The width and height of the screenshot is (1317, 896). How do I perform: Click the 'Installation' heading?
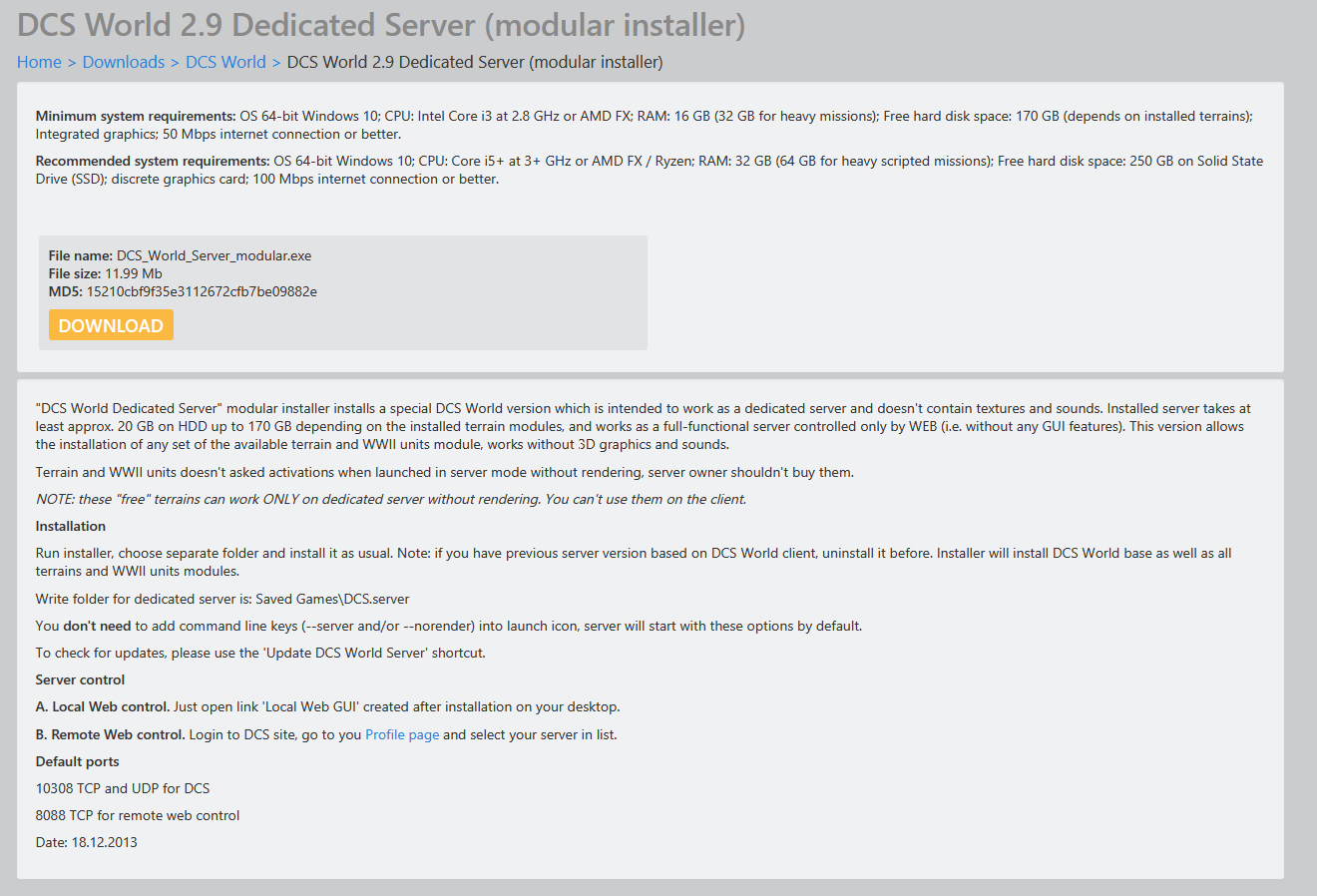tap(71, 526)
